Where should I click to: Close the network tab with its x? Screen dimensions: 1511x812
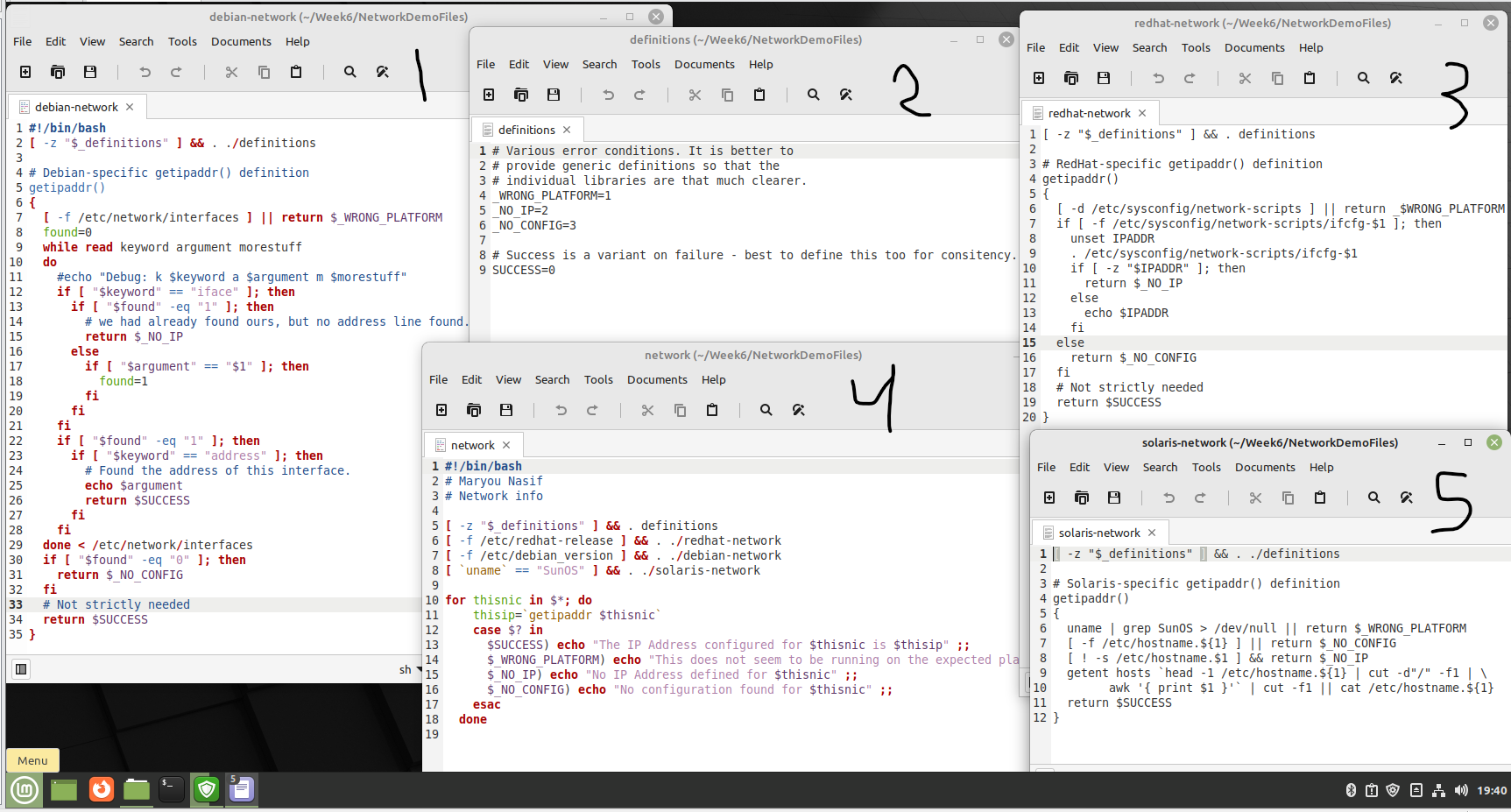pos(506,444)
